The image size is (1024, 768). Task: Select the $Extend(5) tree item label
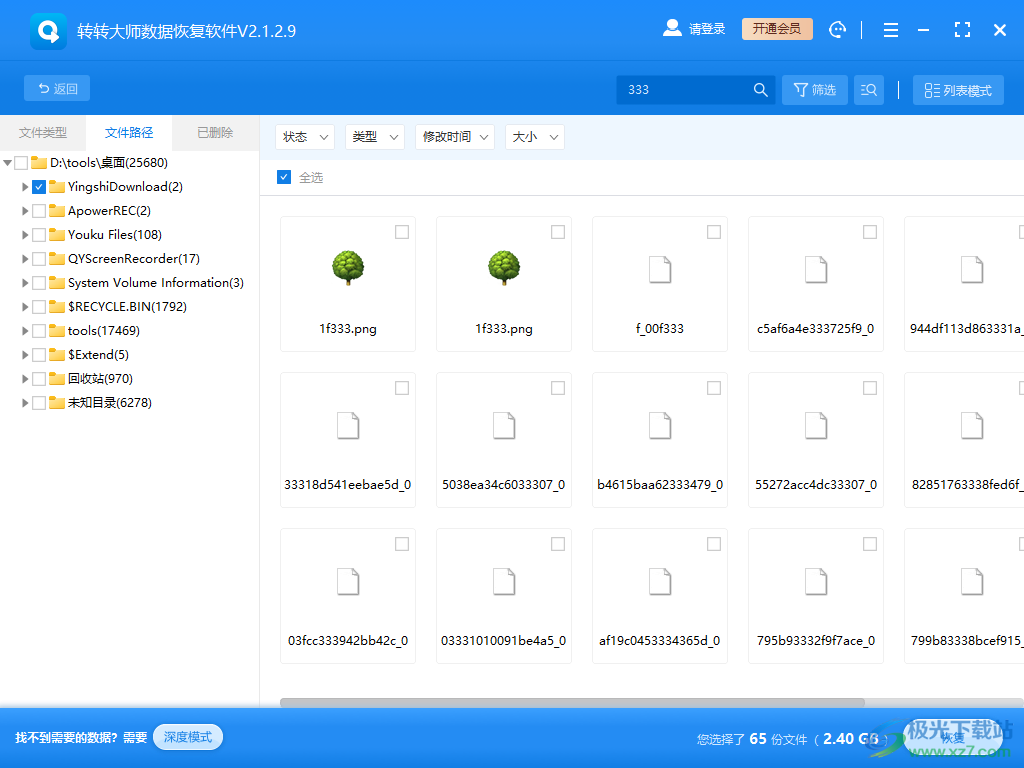[x=99, y=355]
